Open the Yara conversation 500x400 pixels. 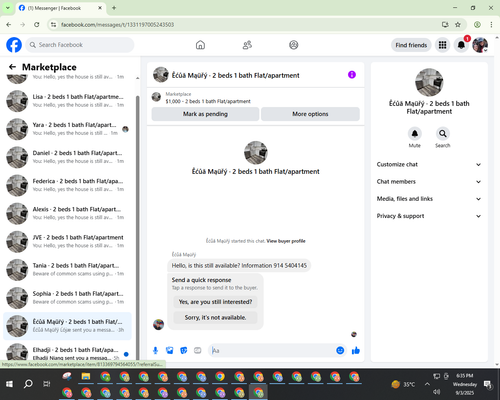tap(67, 129)
